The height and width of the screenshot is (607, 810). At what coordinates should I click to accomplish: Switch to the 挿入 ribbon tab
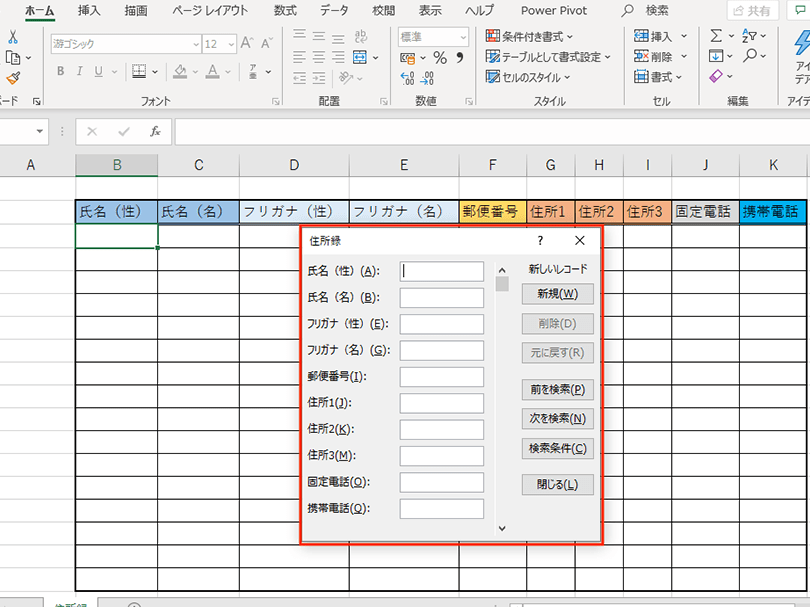point(89,10)
